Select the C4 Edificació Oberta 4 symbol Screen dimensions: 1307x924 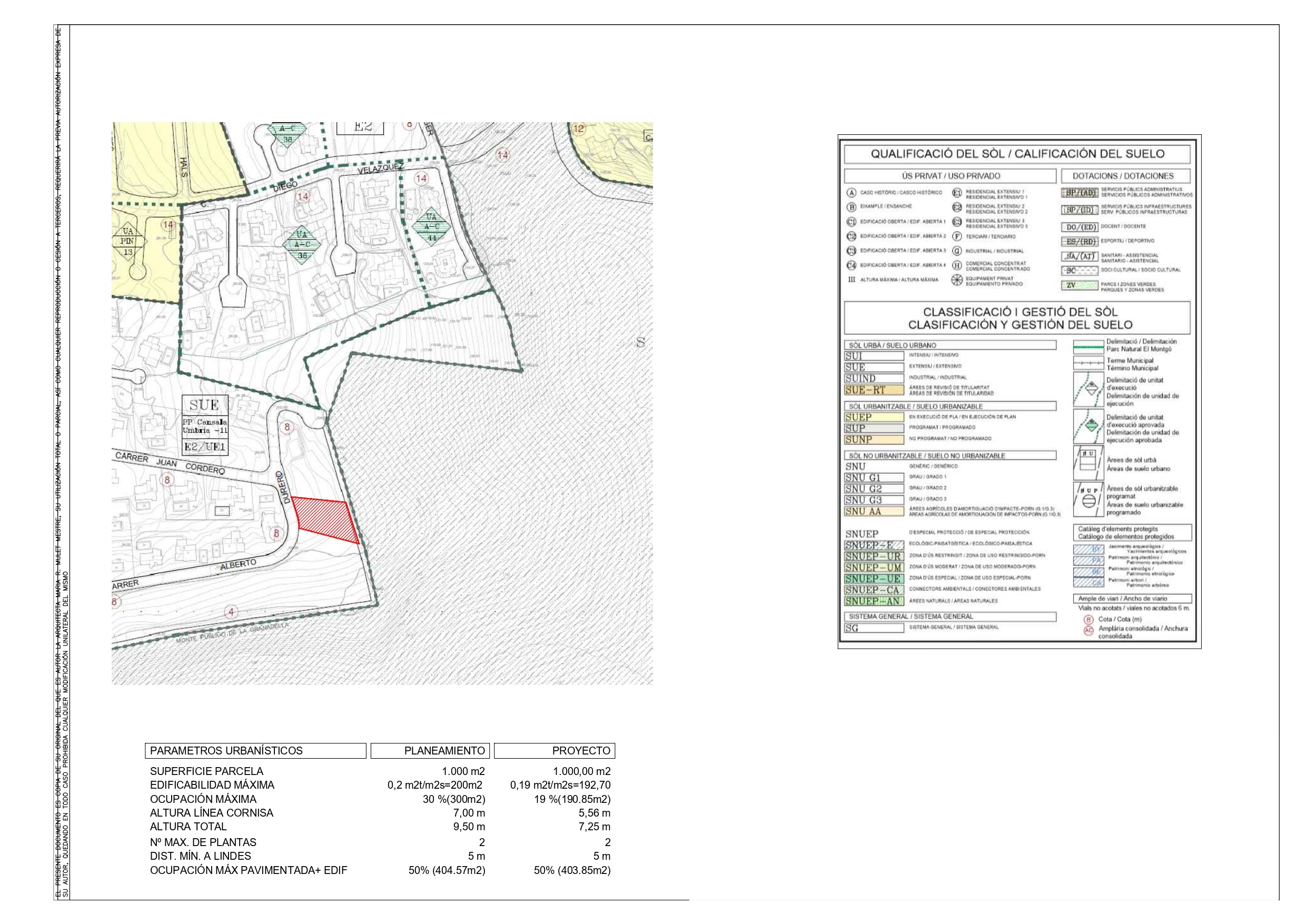(x=851, y=265)
